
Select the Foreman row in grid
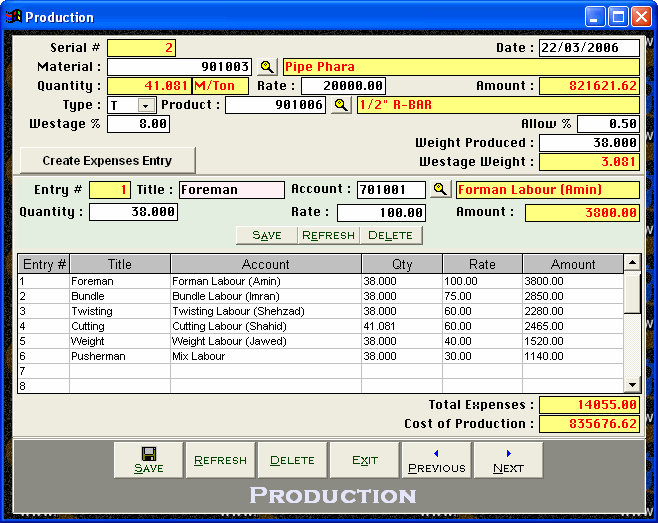tap(321, 281)
